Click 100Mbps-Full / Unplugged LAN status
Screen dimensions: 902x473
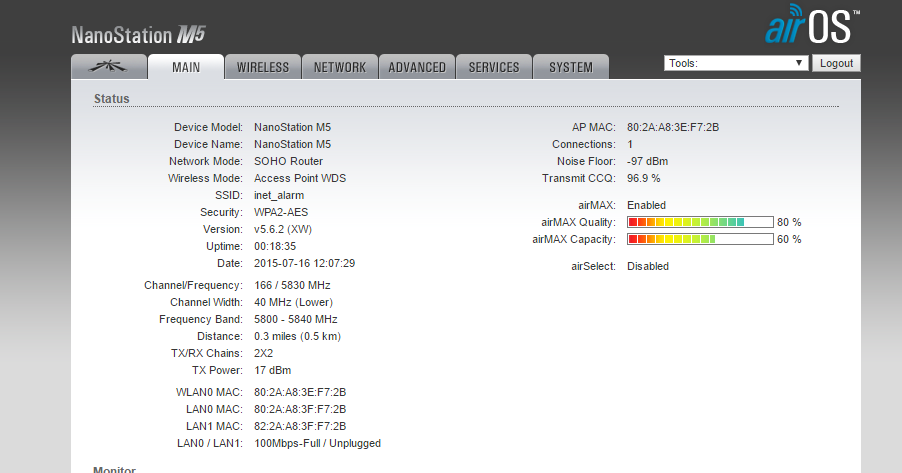pos(318,444)
